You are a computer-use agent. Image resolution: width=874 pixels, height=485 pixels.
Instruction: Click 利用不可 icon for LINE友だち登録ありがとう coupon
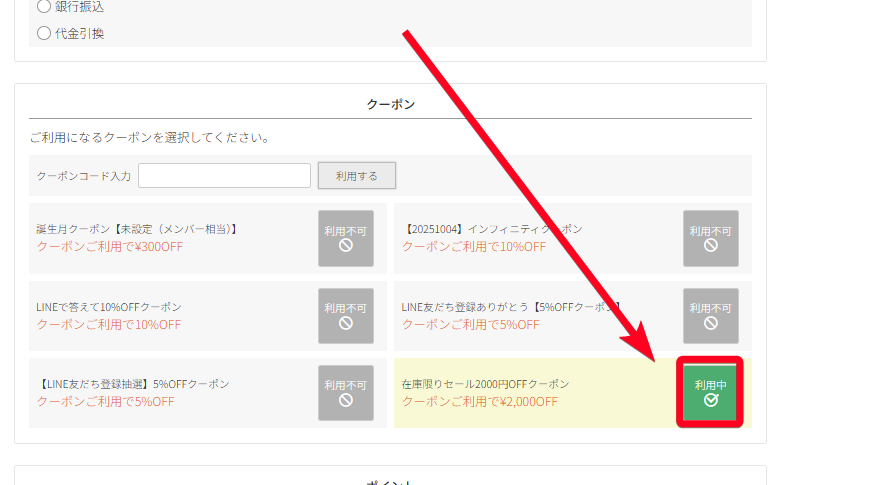point(710,316)
